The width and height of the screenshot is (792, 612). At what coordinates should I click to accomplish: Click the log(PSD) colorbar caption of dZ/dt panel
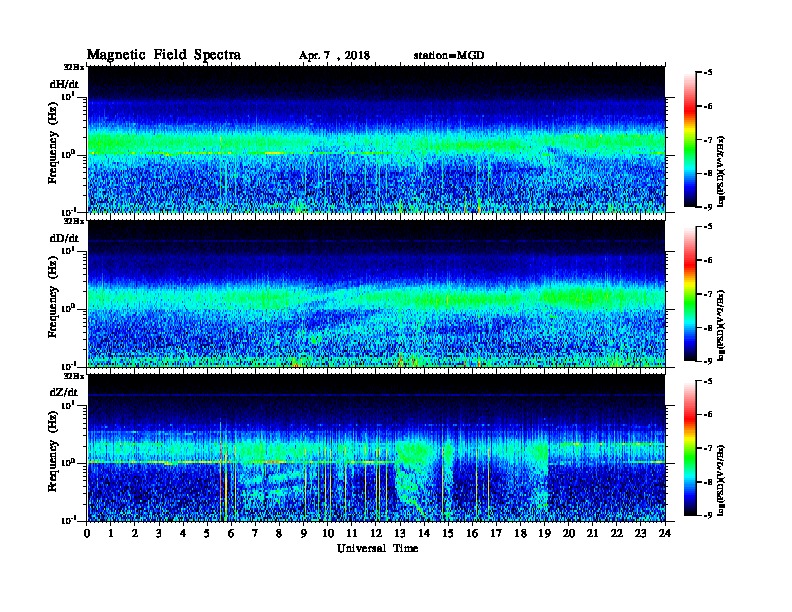721,480
